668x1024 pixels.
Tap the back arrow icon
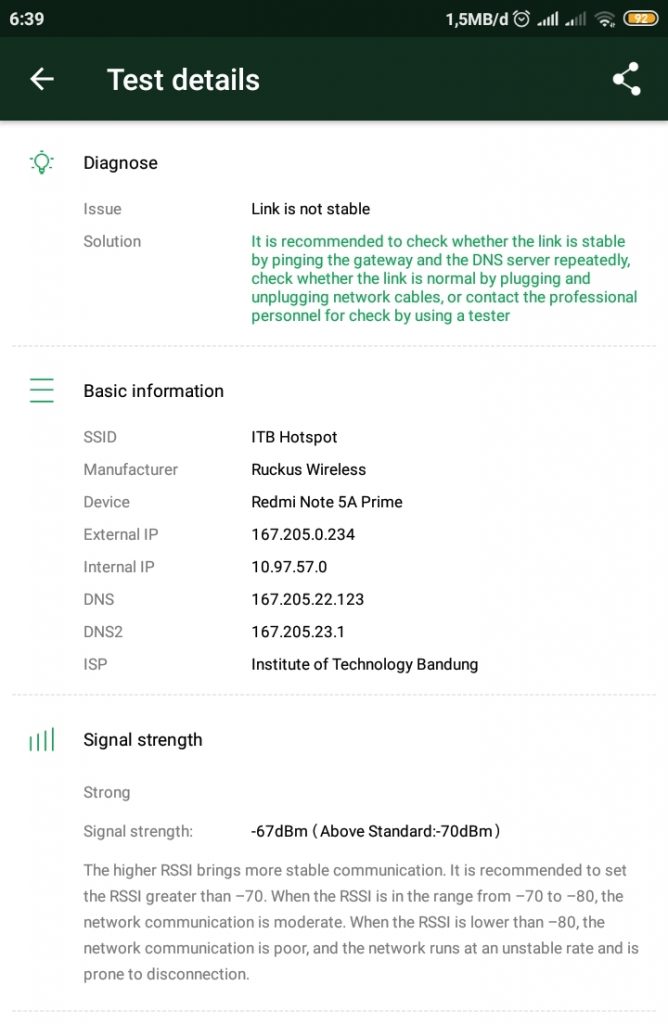pos(42,80)
